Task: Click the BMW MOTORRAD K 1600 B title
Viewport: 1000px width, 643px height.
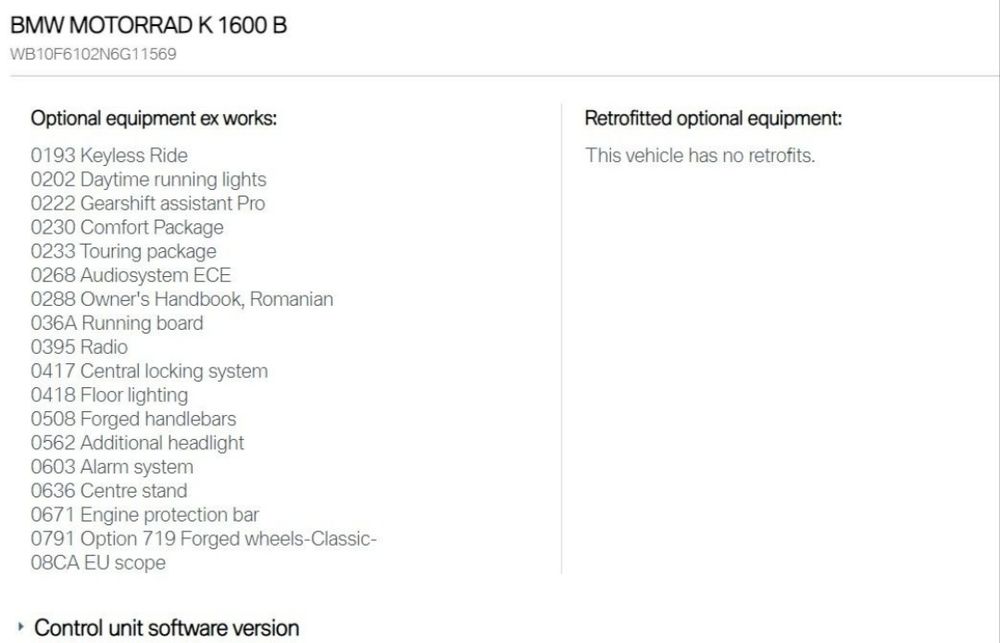Action: (x=149, y=26)
